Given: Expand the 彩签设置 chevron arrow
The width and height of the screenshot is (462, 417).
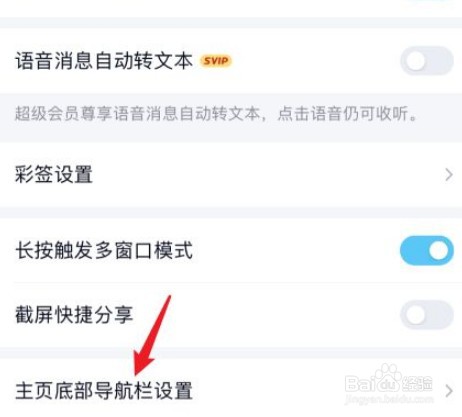Looking at the screenshot, I should point(449,175).
